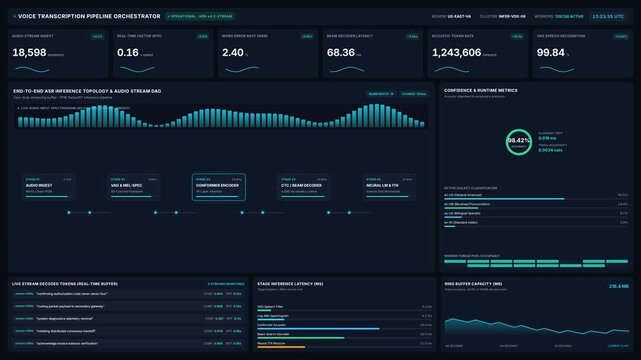Select the CTC / Beam Decoder stage node
This screenshot has width=641, height=360.
coord(304,188)
